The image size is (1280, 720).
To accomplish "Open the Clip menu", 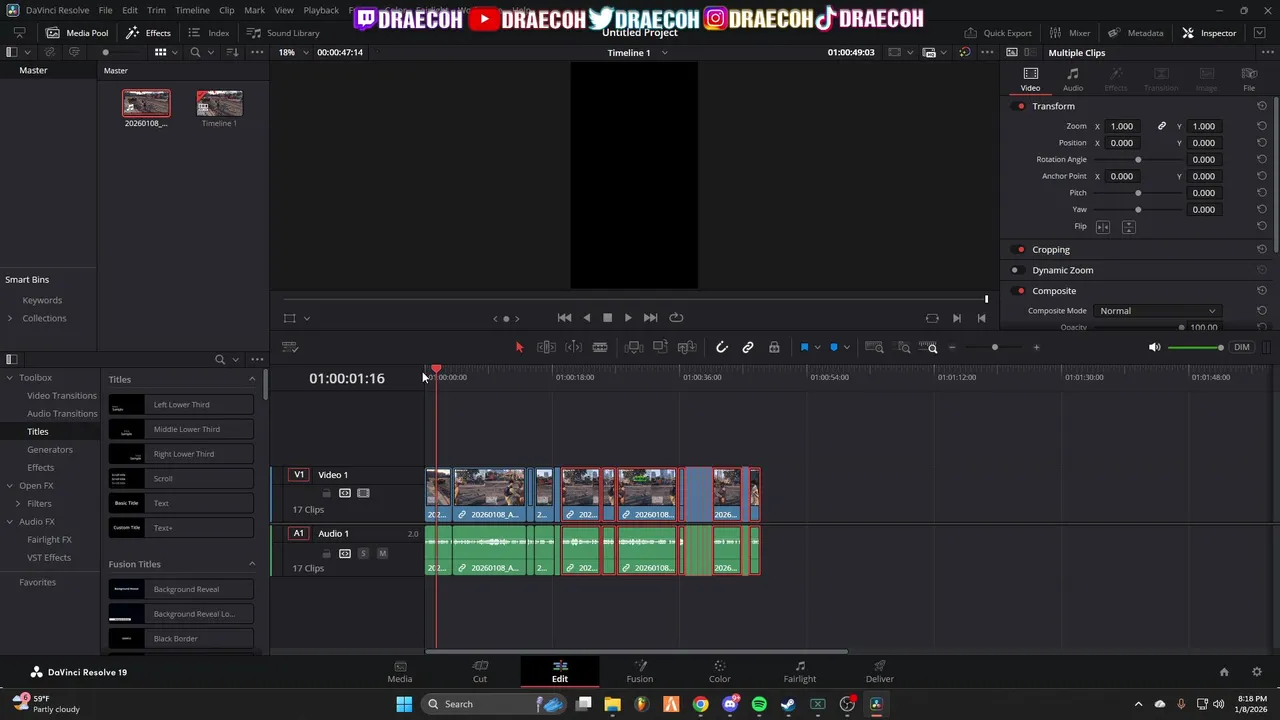I will click(x=227, y=10).
